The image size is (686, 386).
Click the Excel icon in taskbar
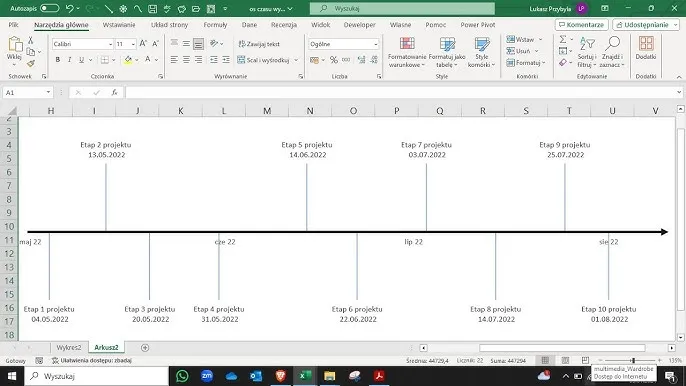click(x=305, y=376)
